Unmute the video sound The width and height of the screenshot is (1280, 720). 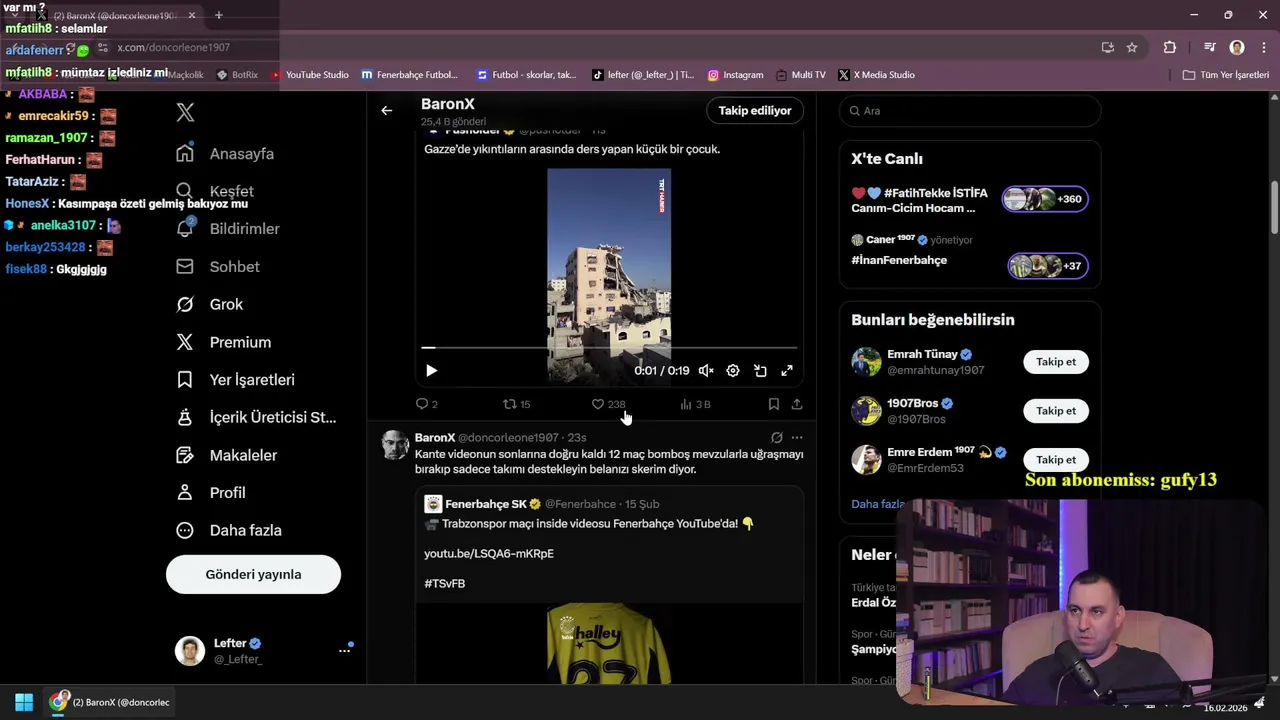pos(706,371)
